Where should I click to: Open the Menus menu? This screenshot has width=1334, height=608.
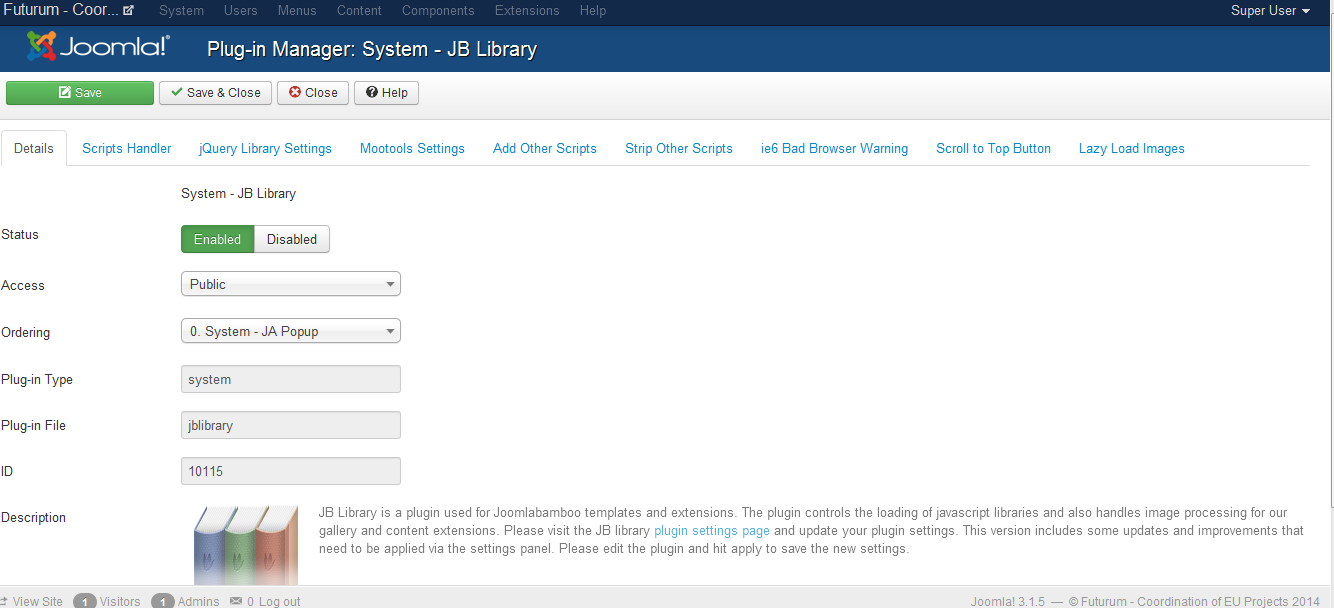click(297, 11)
